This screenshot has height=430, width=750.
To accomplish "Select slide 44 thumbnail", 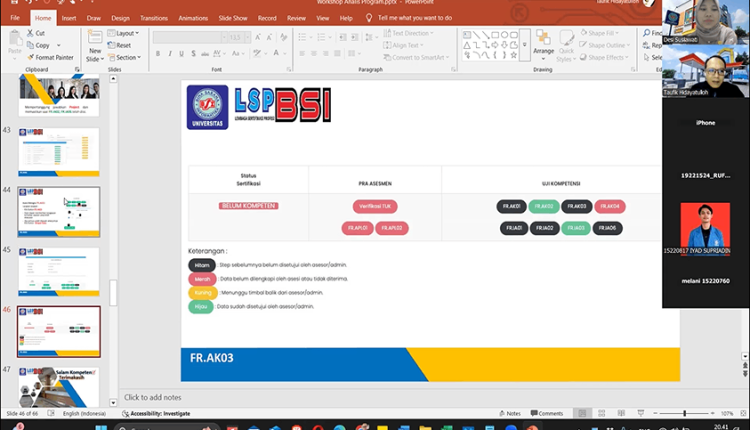I will pos(59,212).
